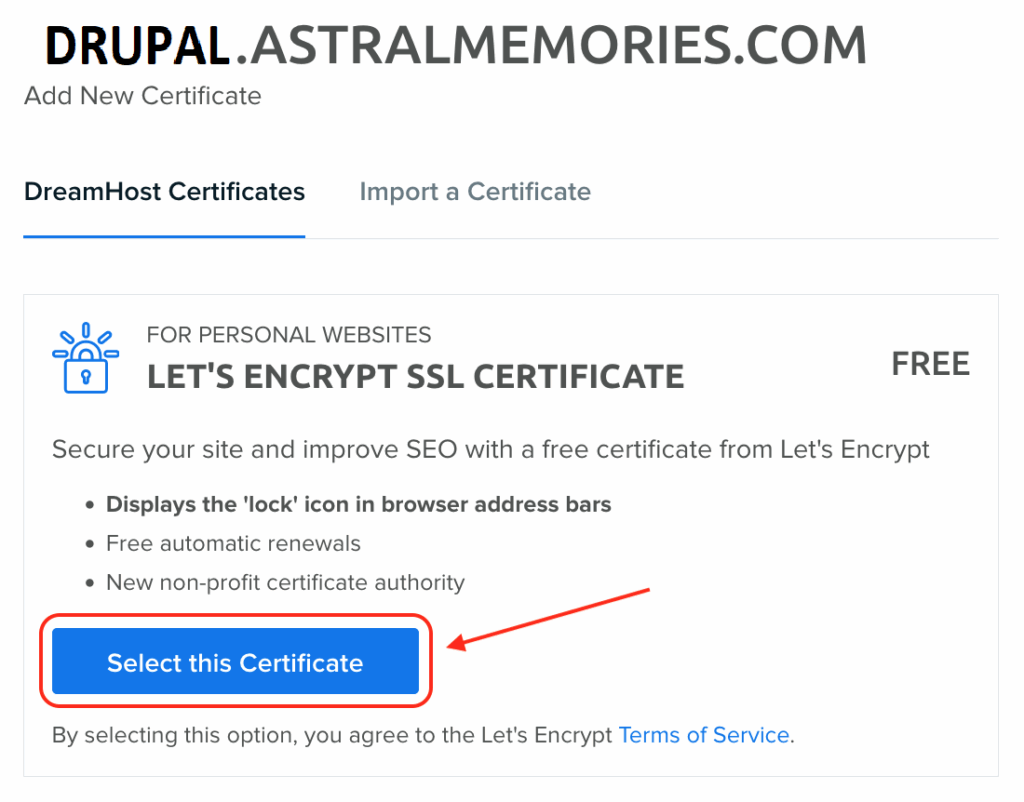The width and height of the screenshot is (1024, 802).
Task: Click the Secure your site description line
Action: 490,449
